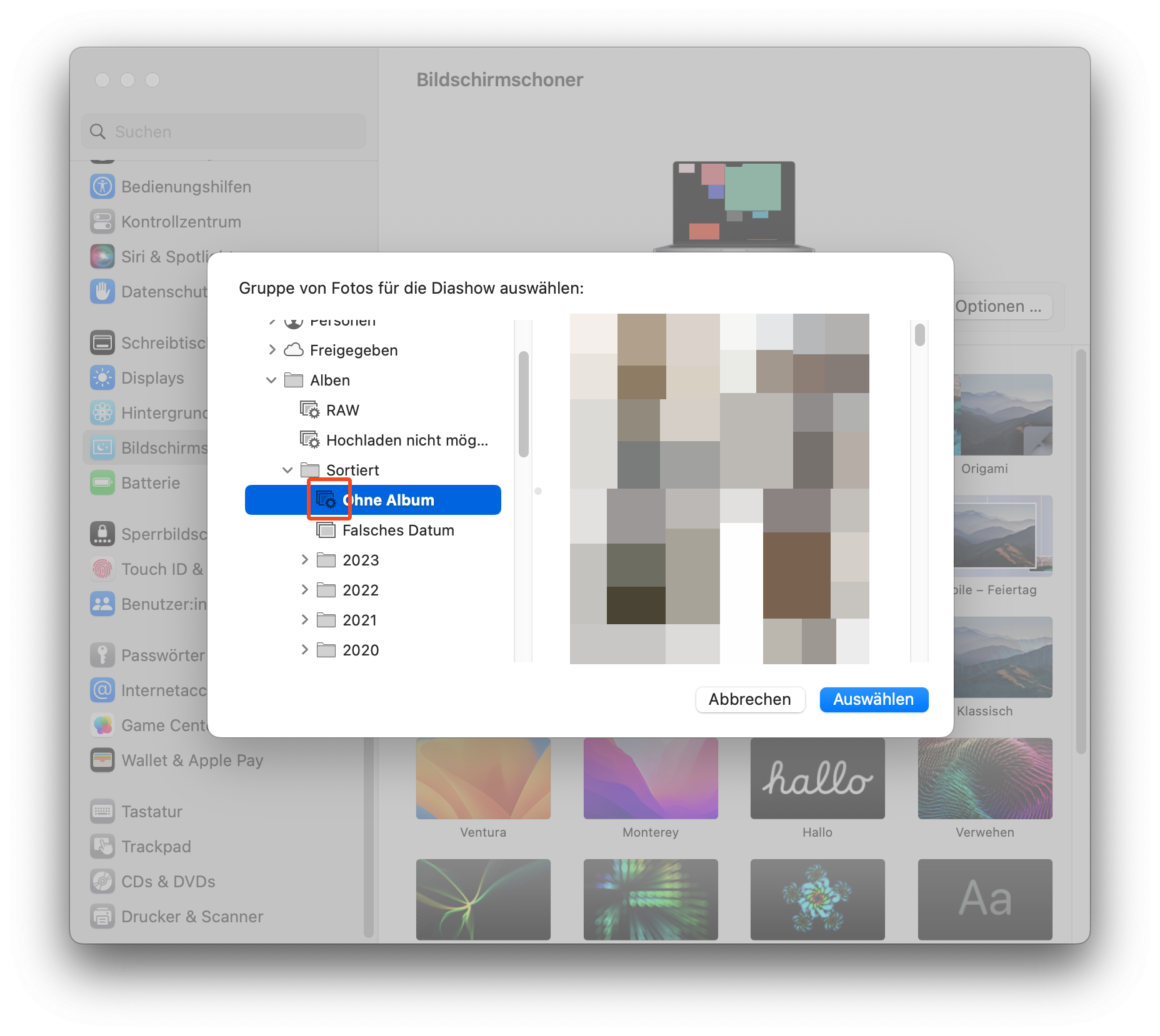Open the Kontrollzentrum sidebar icon
The image size is (1160, 1036).
coord(102,221)
